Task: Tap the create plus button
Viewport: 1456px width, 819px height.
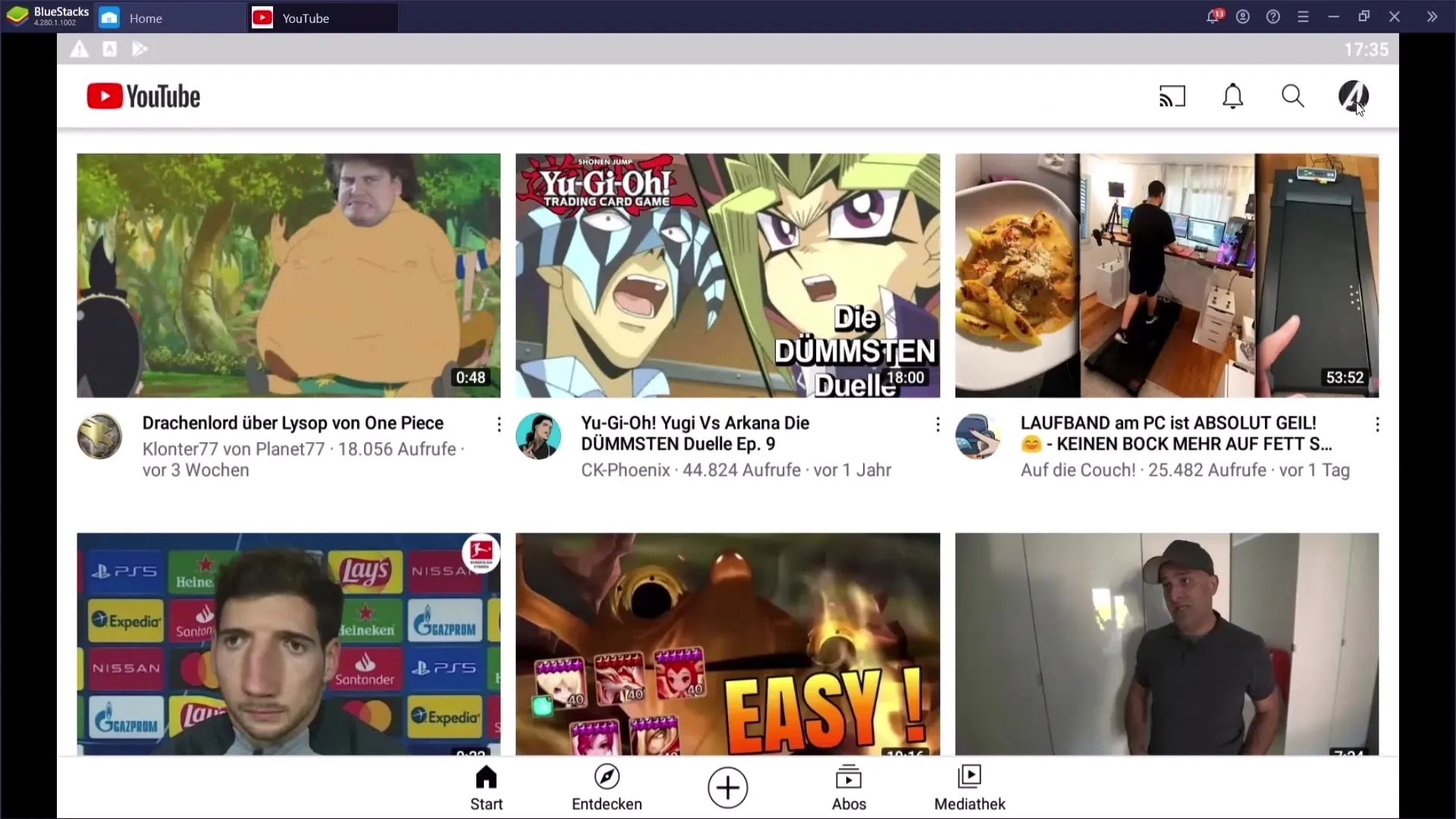Action: point(727,788)
